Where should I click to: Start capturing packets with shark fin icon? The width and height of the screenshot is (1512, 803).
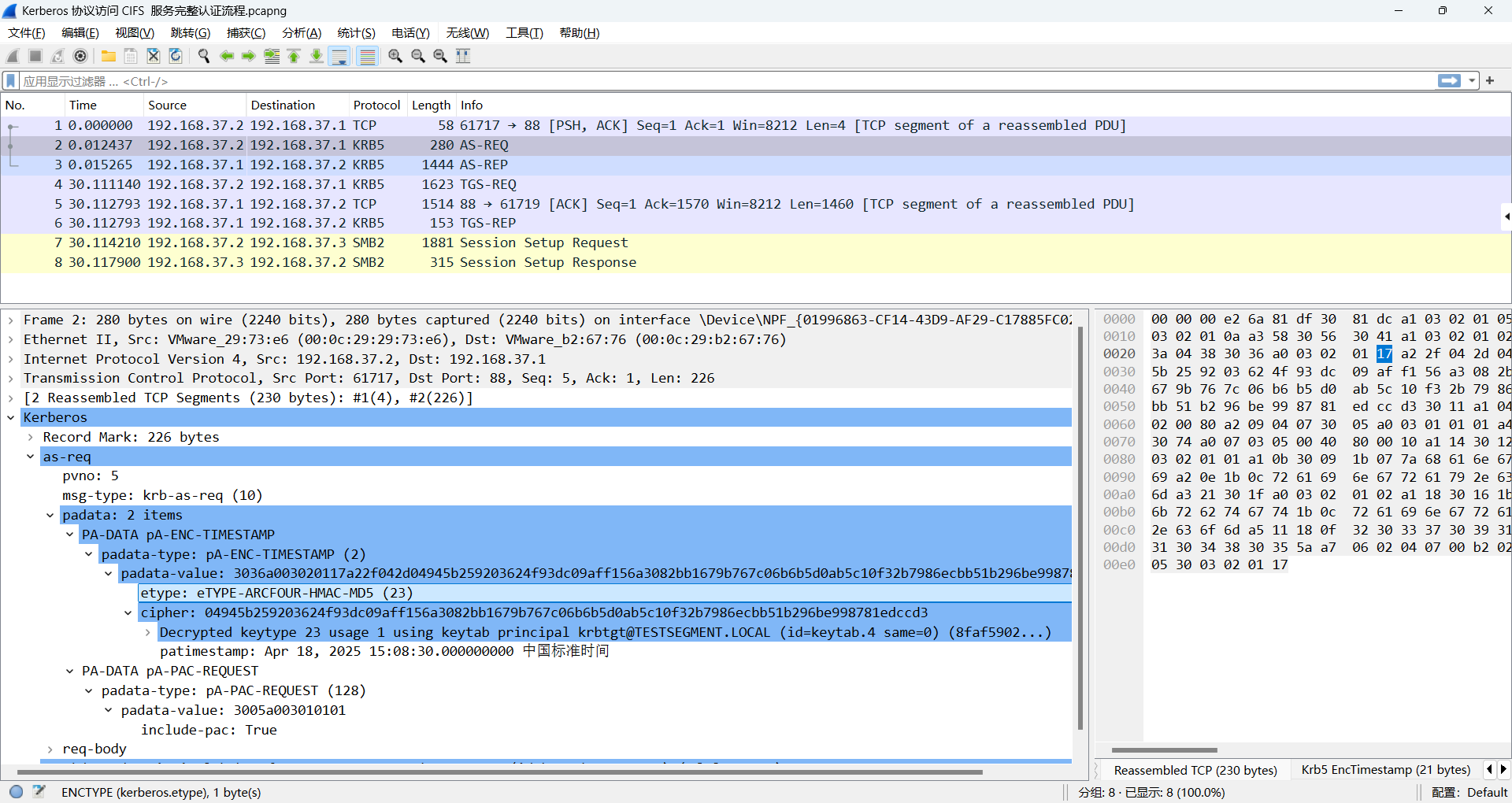[13, 56]
